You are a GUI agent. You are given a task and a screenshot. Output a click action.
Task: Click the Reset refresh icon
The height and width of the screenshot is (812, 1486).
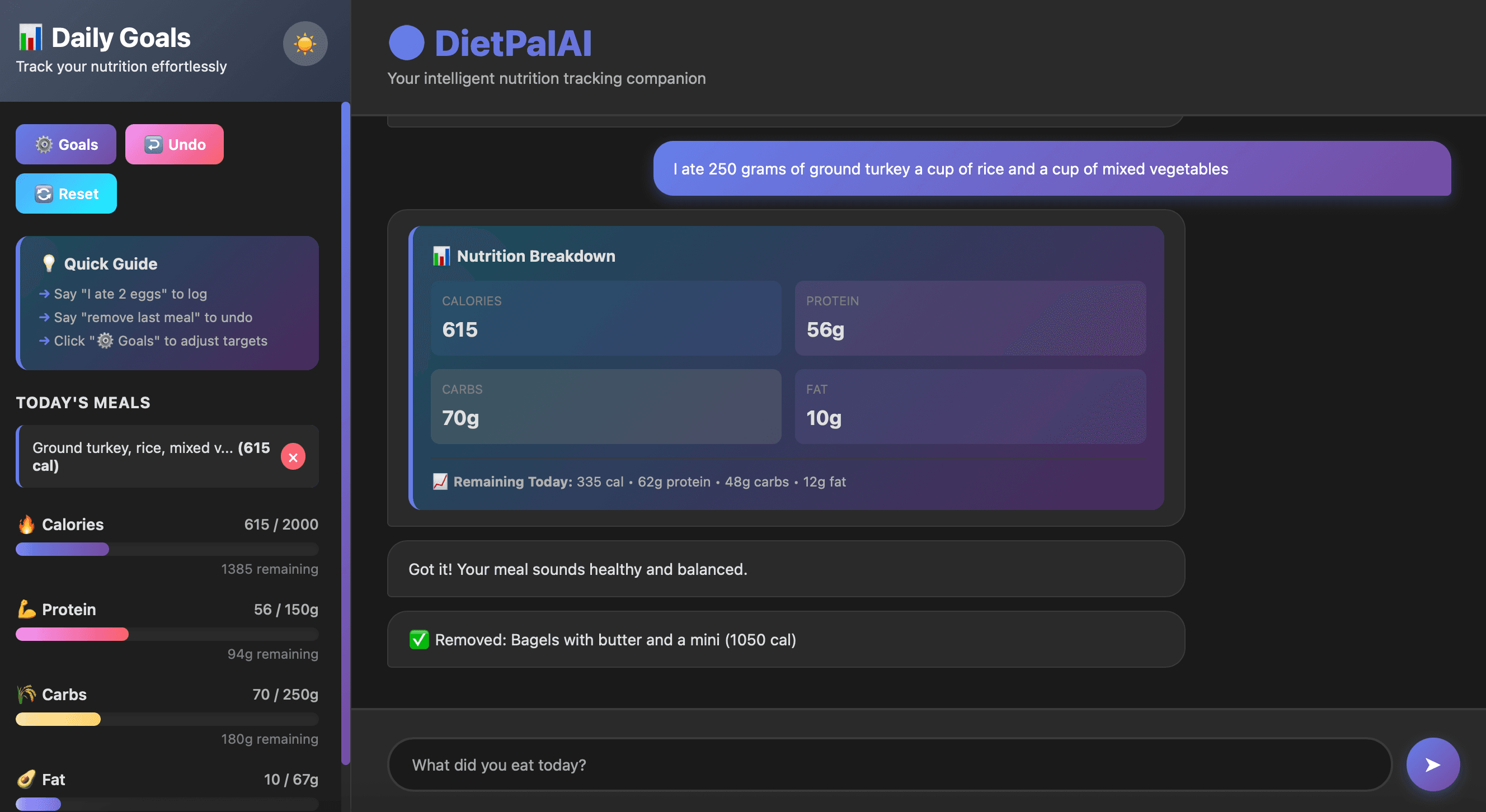(44, 193)
